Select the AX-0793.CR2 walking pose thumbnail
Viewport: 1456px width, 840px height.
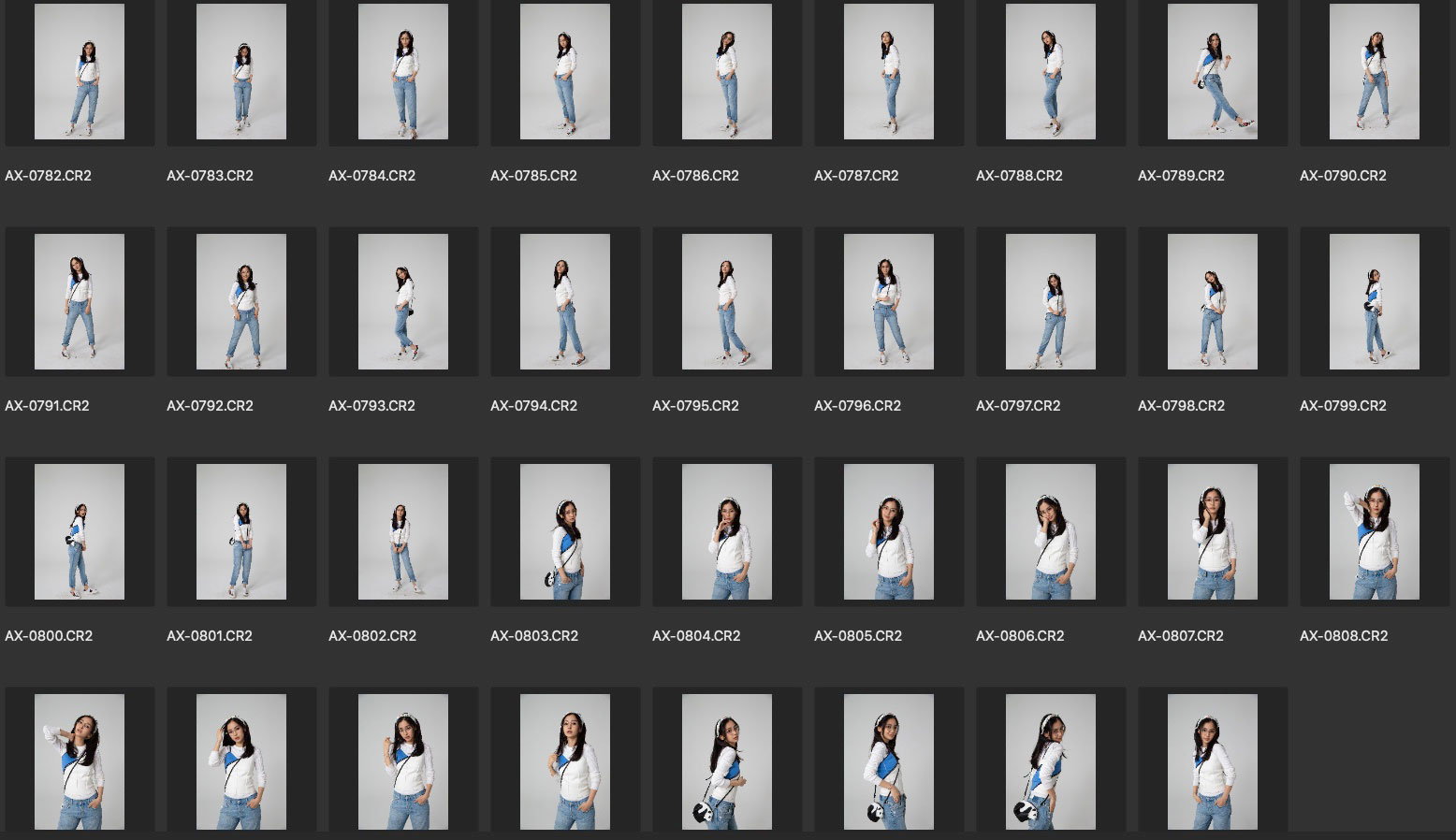point(403,302)
